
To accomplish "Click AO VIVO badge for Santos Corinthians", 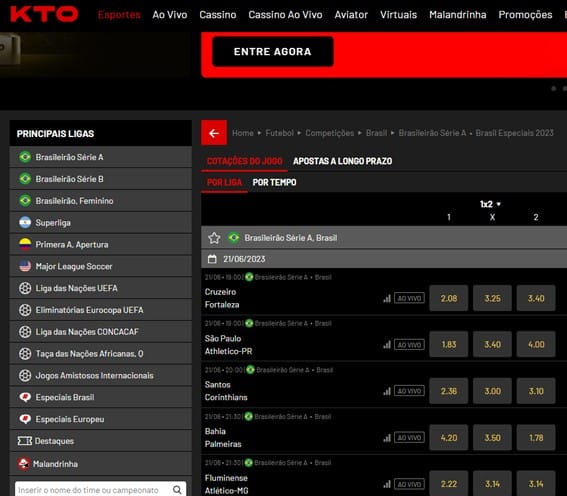I will (409, 391).
